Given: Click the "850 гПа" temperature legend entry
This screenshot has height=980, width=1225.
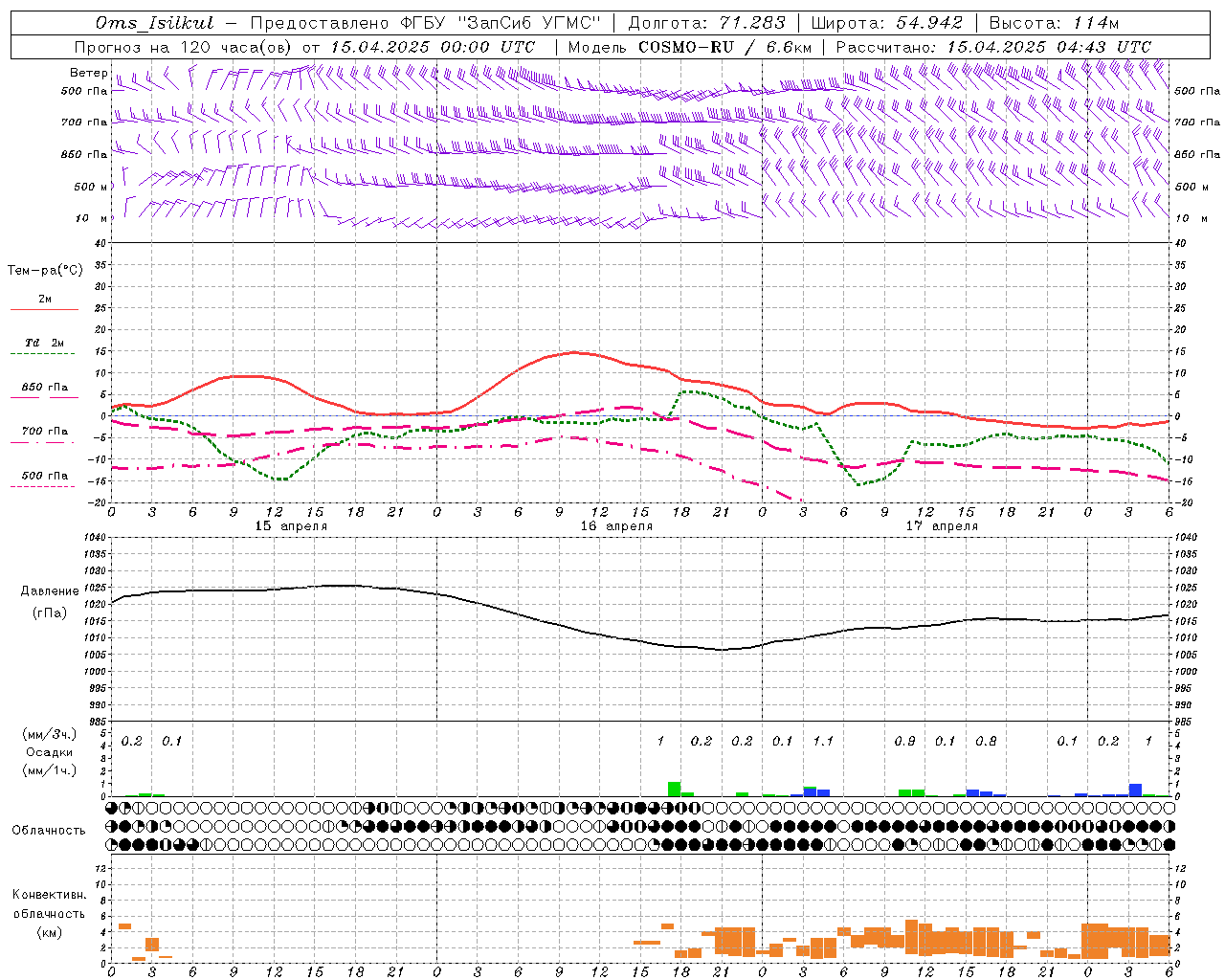Looking at the screenshot, I should pos(44,388).
